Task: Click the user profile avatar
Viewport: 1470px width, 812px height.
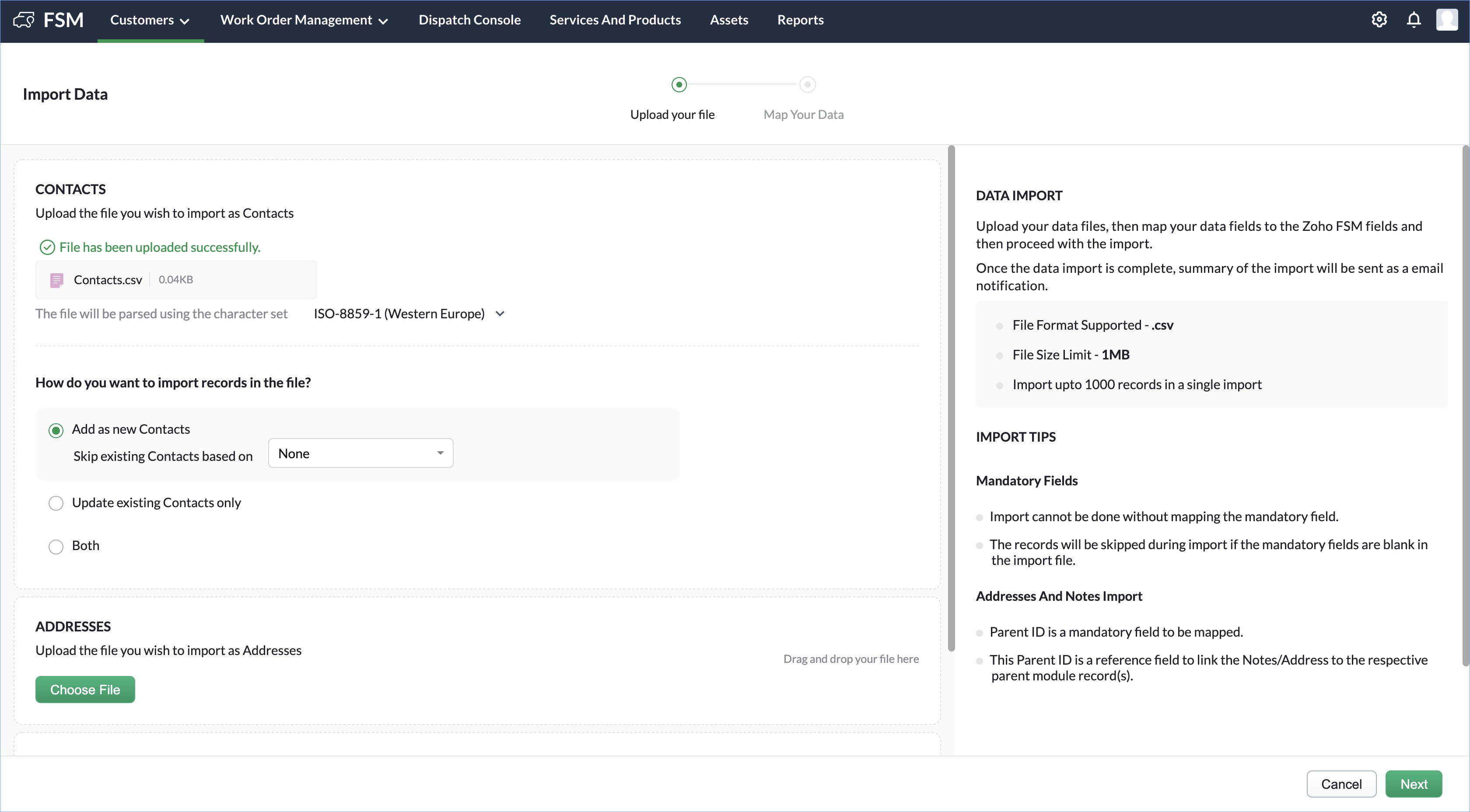Action: point(1447,20)
